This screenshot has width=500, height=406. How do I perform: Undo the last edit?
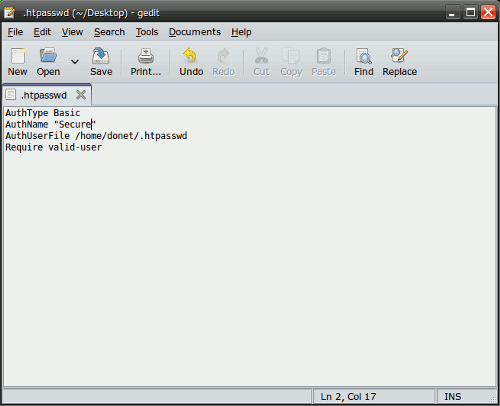tap(191, 62)
